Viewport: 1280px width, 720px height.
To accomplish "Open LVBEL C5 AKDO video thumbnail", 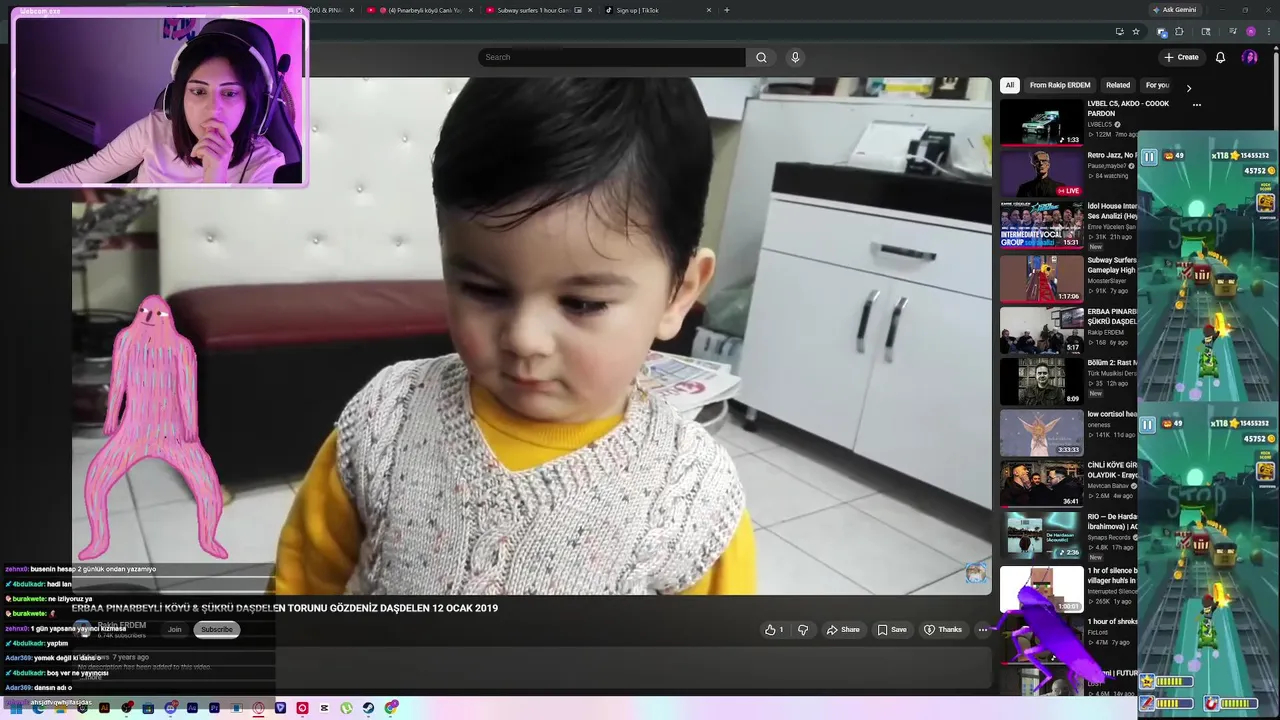I will pyautogui.click(x=1042, y=122).
